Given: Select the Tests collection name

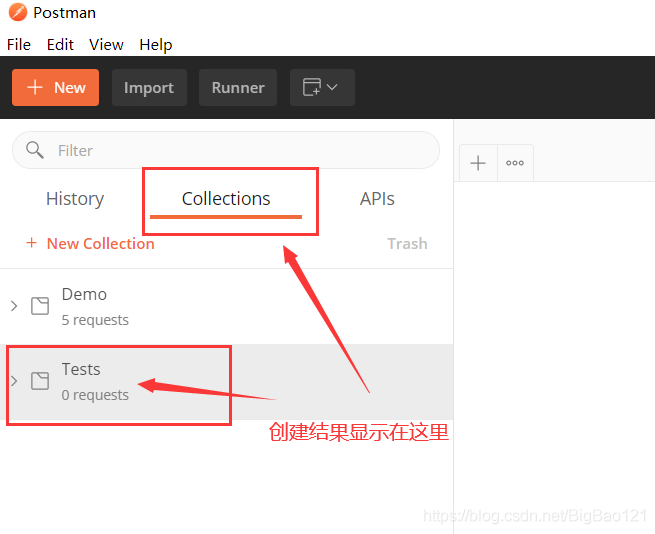Looking at the screenshot, I should (x=81, y=369).
